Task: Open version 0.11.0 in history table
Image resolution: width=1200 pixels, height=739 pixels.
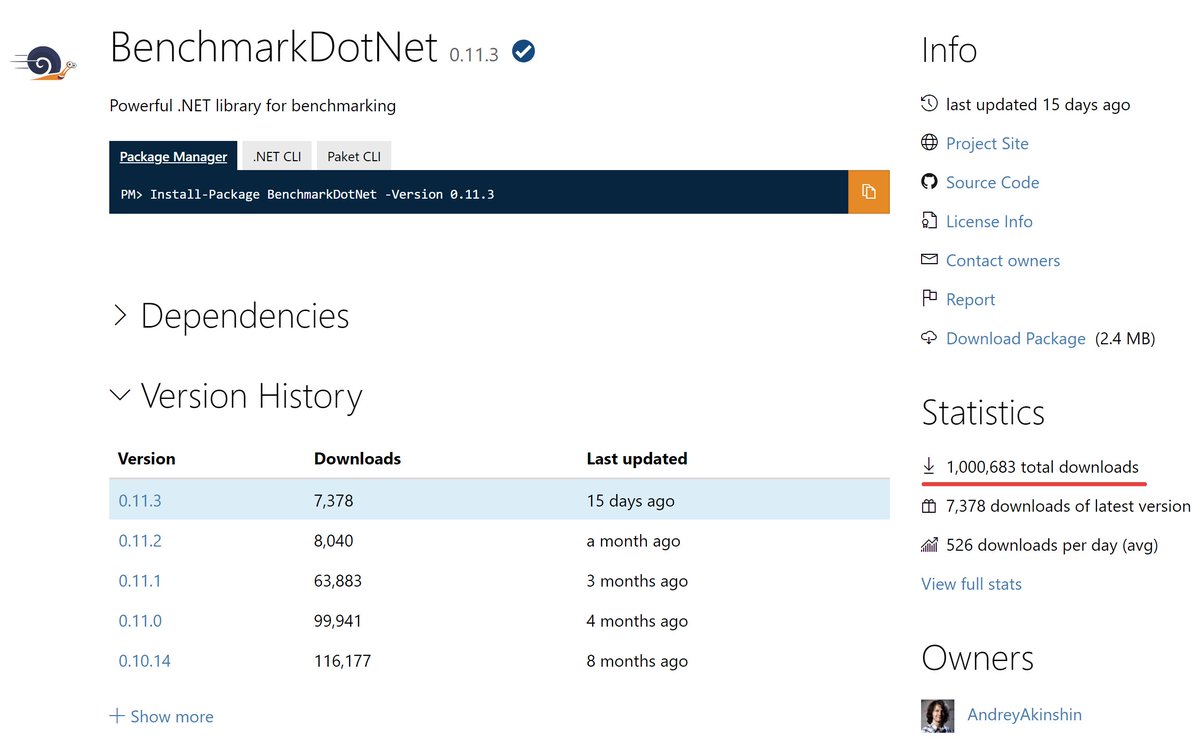Action: pyautogui.click(x=140, y=621)
